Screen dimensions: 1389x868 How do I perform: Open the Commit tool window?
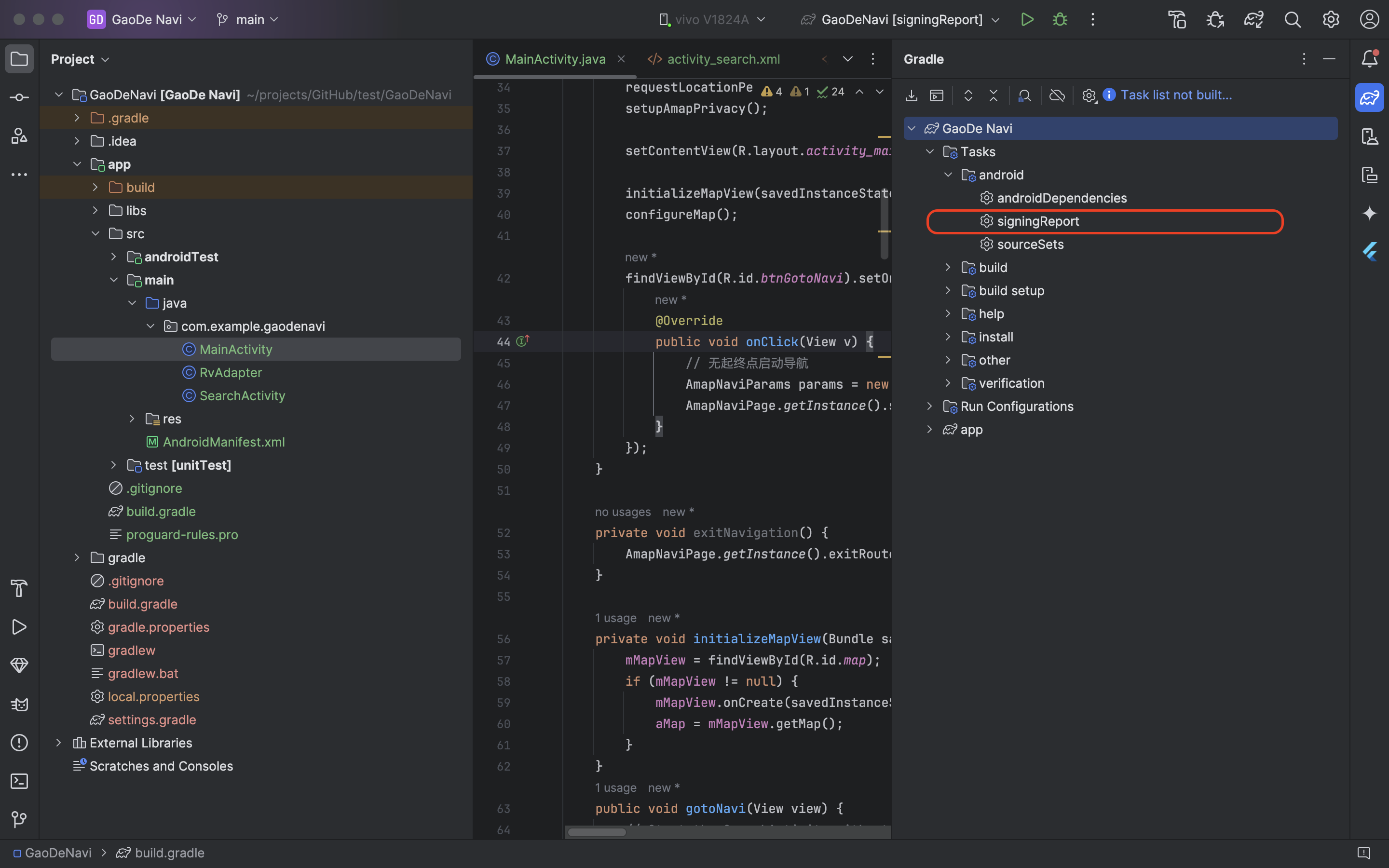[19, 97]
